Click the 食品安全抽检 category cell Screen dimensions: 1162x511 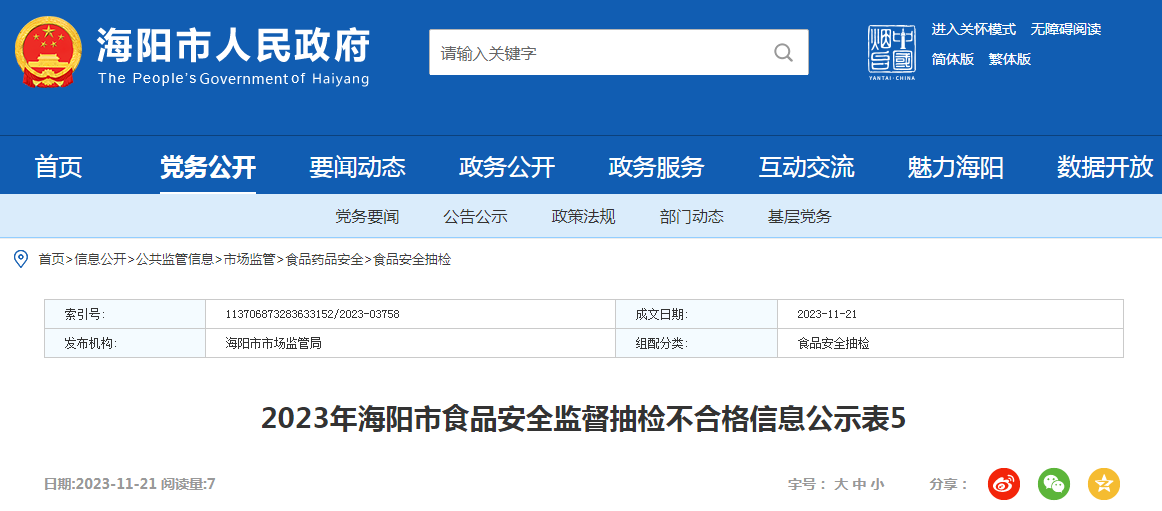pyautogui.click(x=834, y=344)
